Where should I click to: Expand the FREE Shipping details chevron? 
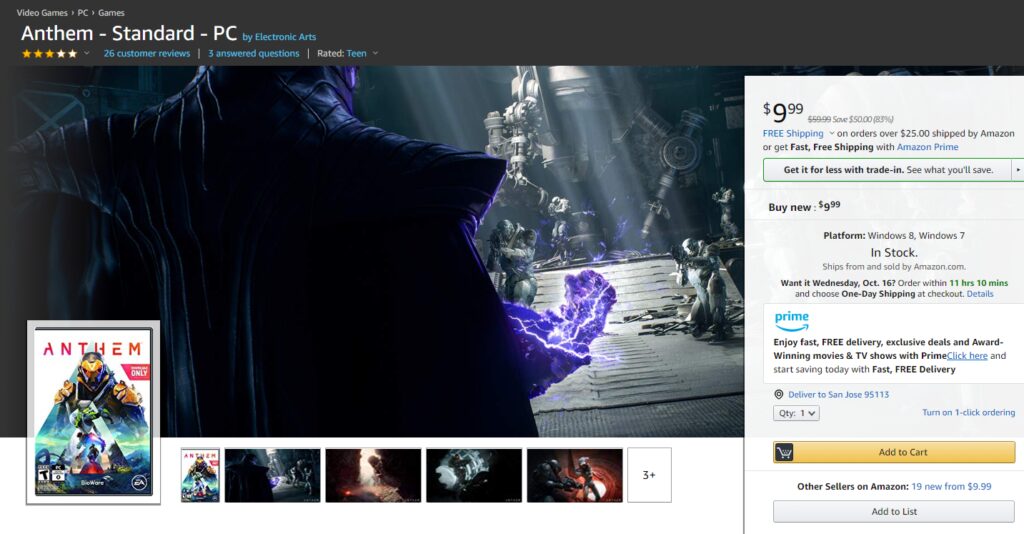coord(831,133)
